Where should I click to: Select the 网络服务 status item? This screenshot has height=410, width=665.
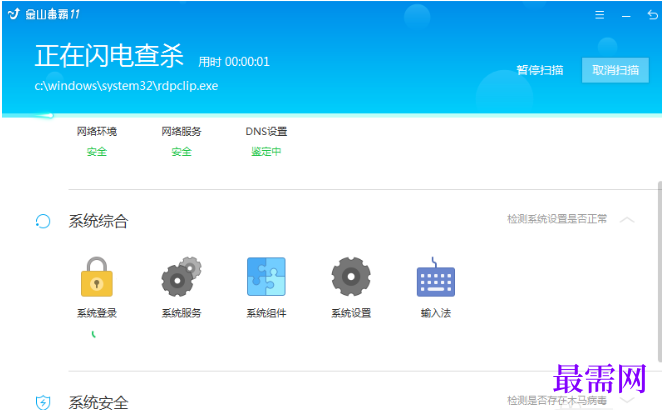[181, 141]
